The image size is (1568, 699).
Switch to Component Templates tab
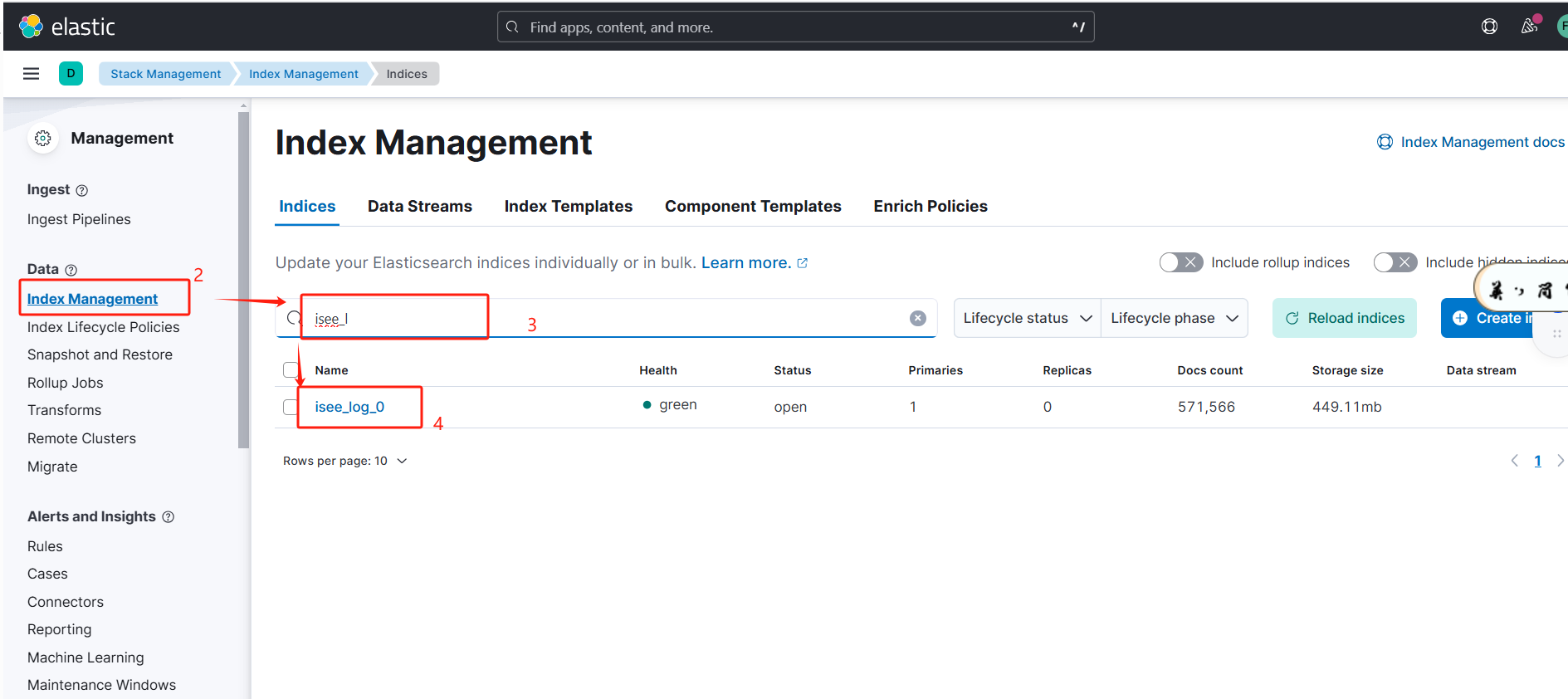pyautogui.click(x=753, y=206)
